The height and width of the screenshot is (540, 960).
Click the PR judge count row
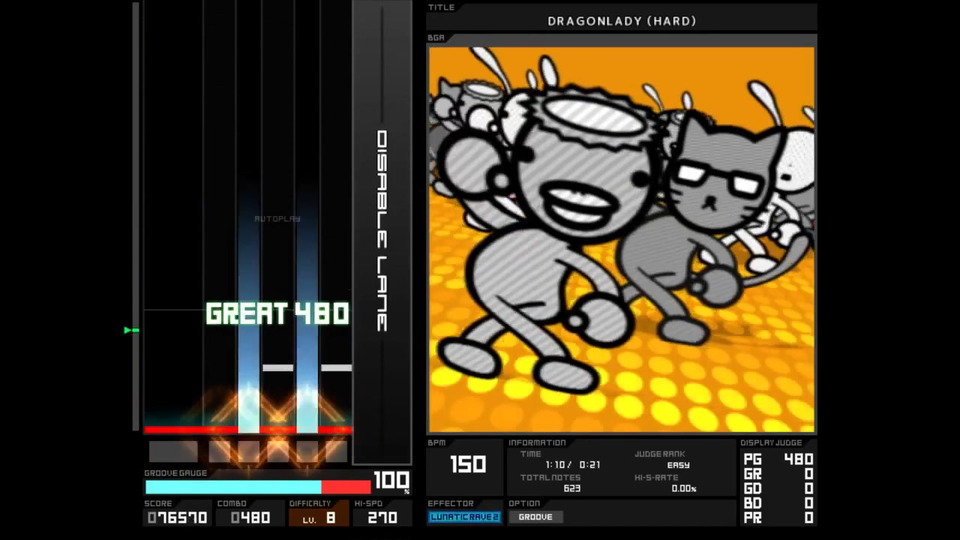(778, 518)
